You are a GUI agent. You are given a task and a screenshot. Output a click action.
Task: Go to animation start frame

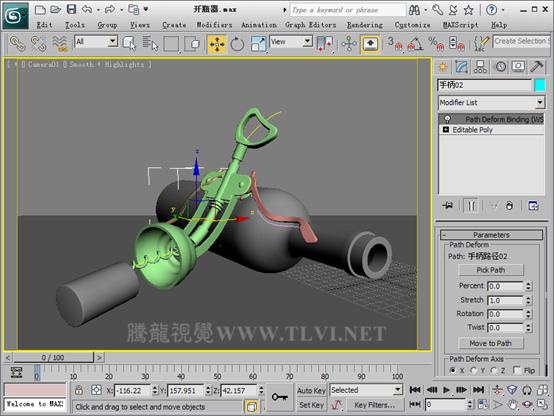click(415, 390)
